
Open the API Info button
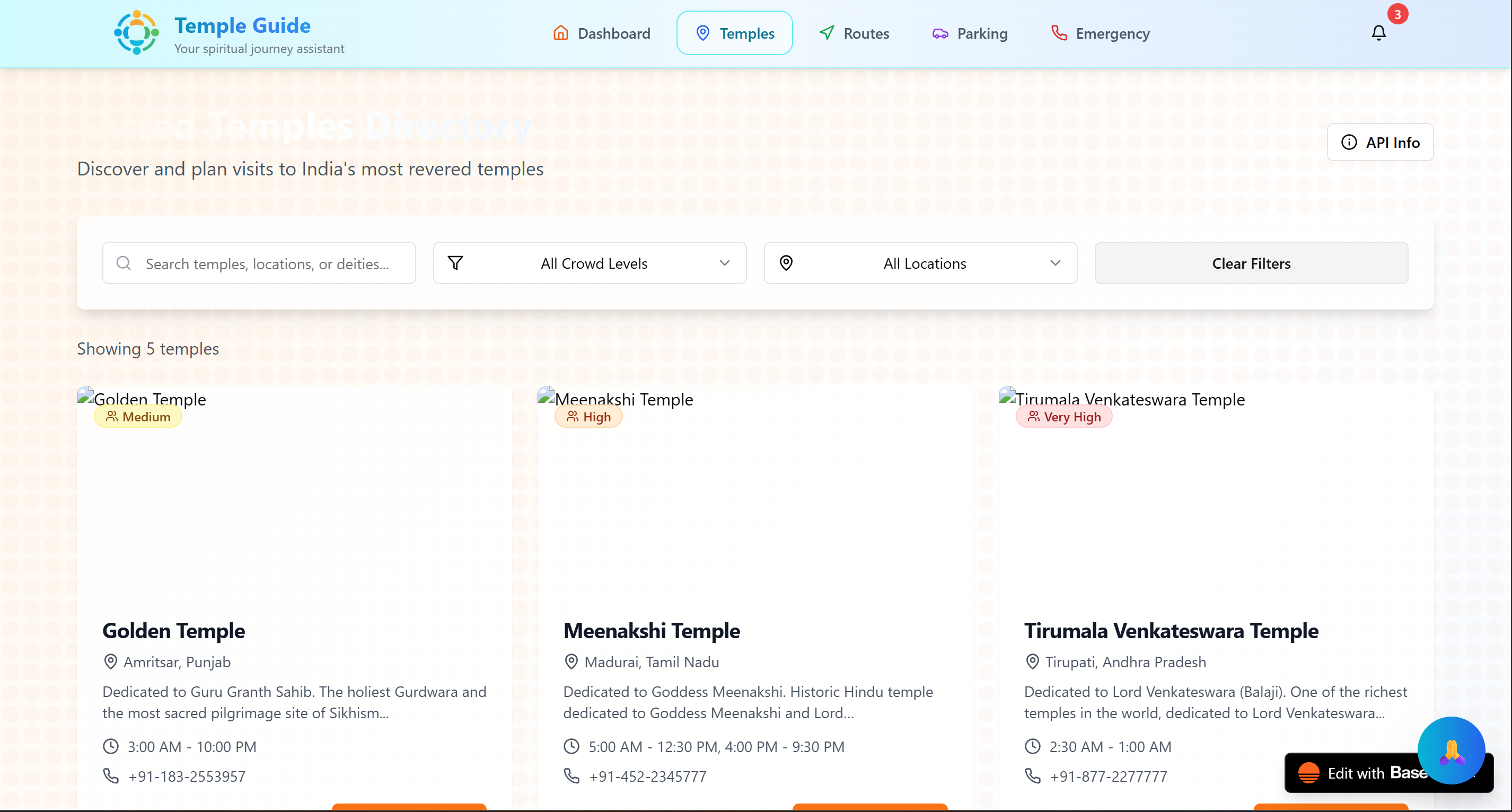click(1379, 142)
